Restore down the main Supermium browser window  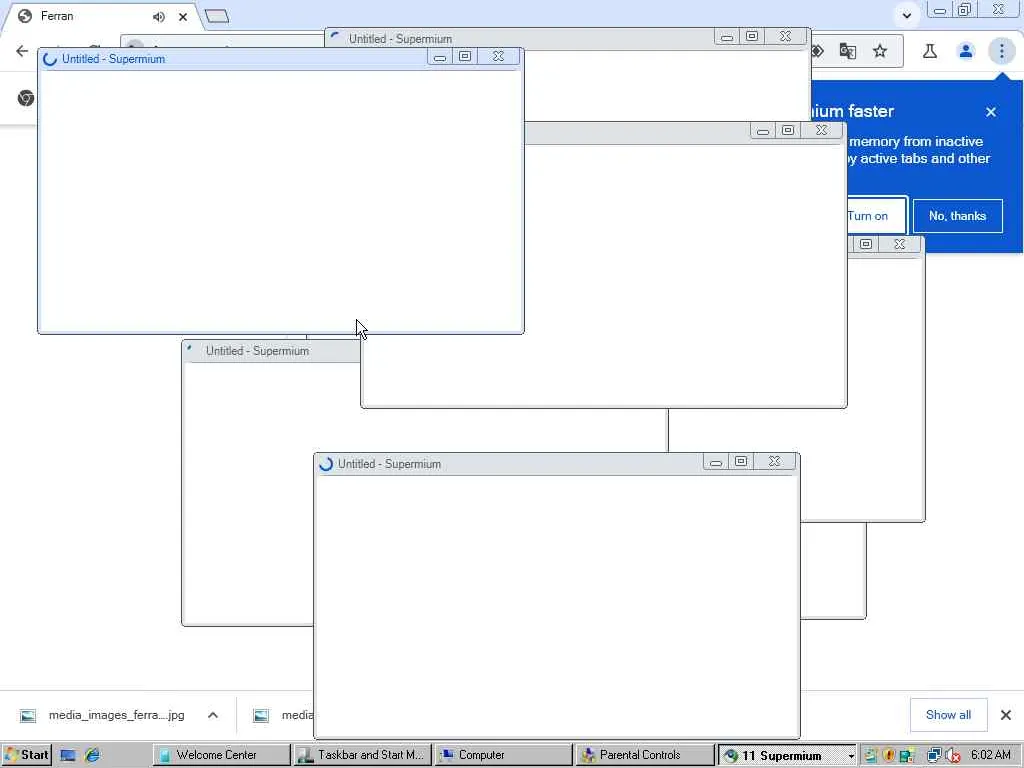tap(965, 10)
